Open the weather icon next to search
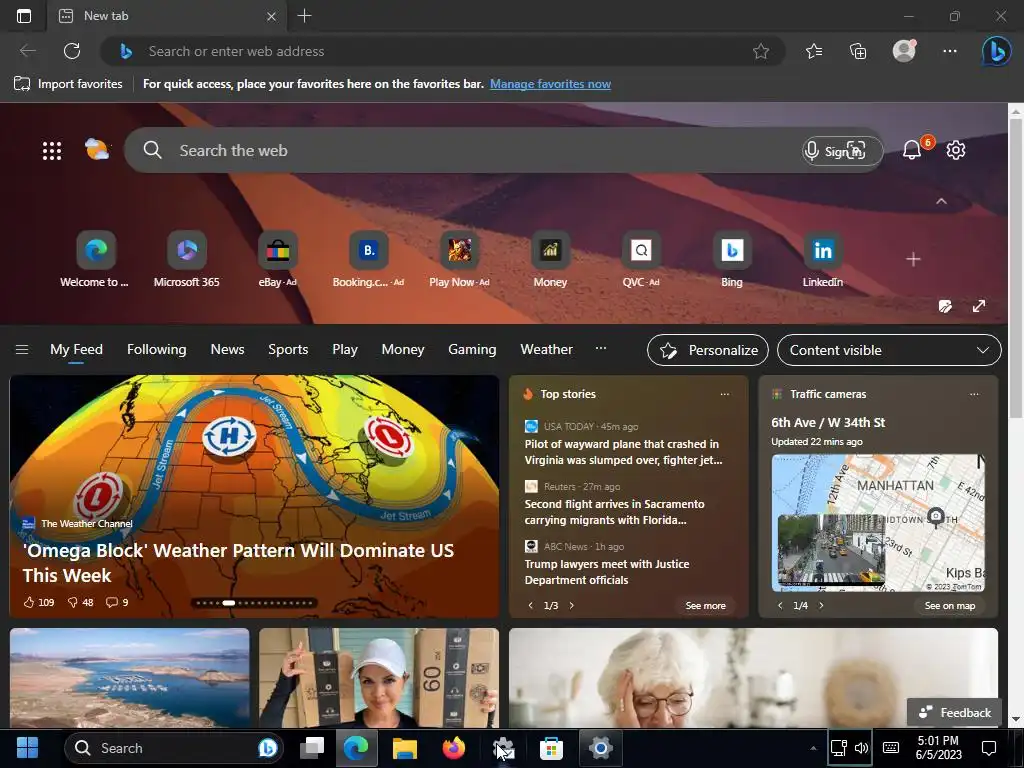This screenshot has width=1024, height=768. (97, 150)
